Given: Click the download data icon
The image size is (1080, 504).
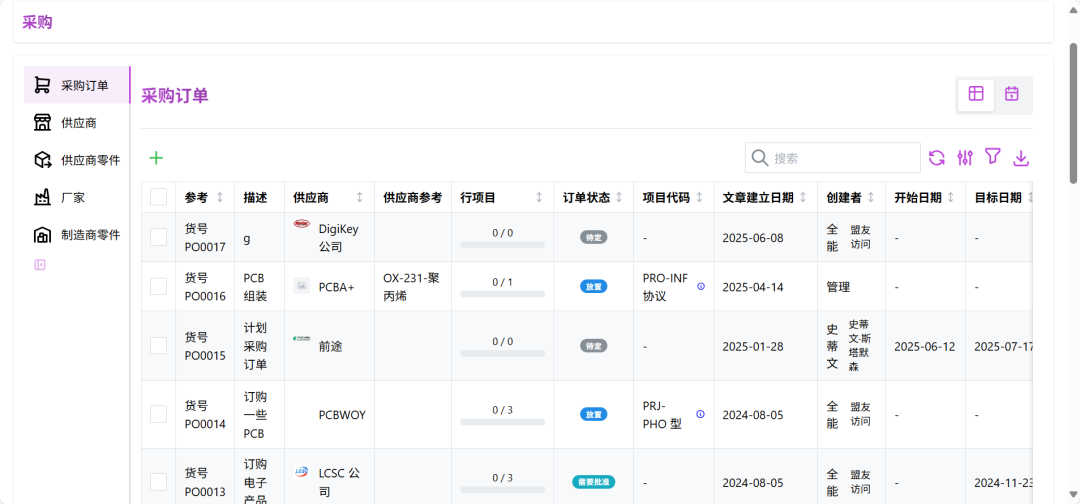Looking at the screenshot, I should [x=1021, y=158].
